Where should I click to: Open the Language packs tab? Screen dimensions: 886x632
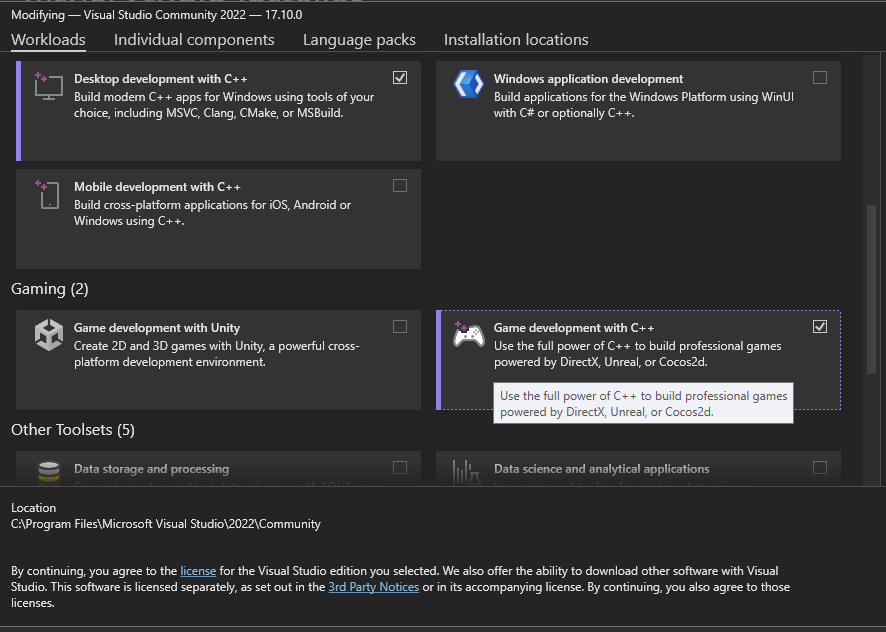(359, 40)
